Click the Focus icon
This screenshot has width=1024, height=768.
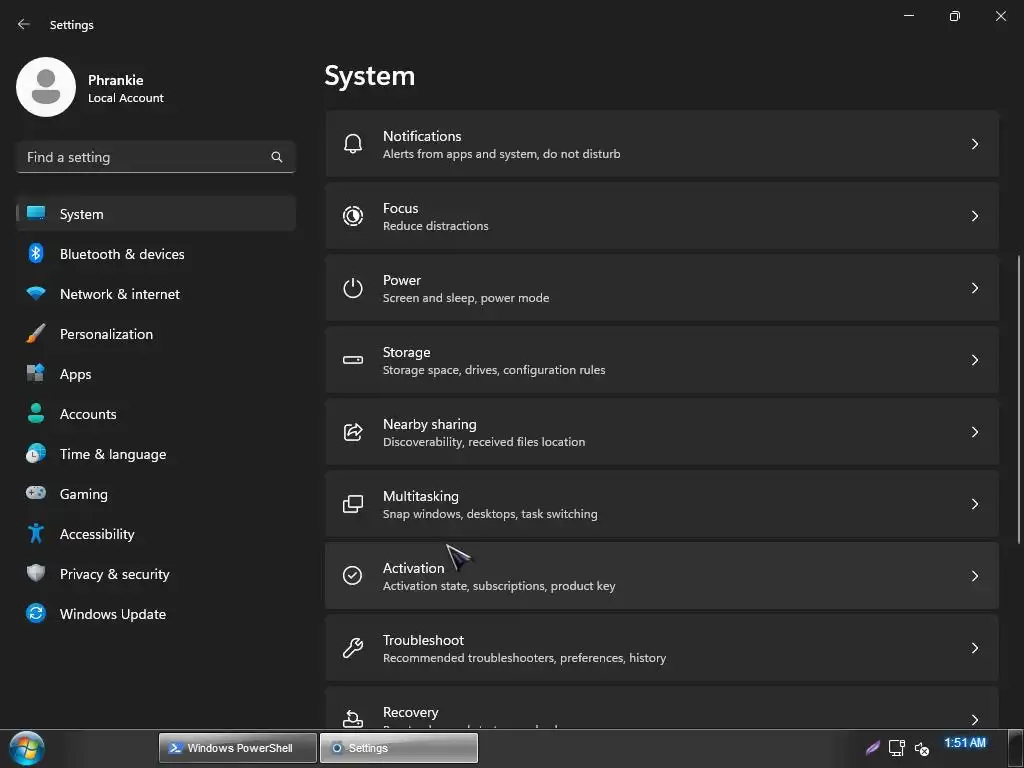coord(353,216)
